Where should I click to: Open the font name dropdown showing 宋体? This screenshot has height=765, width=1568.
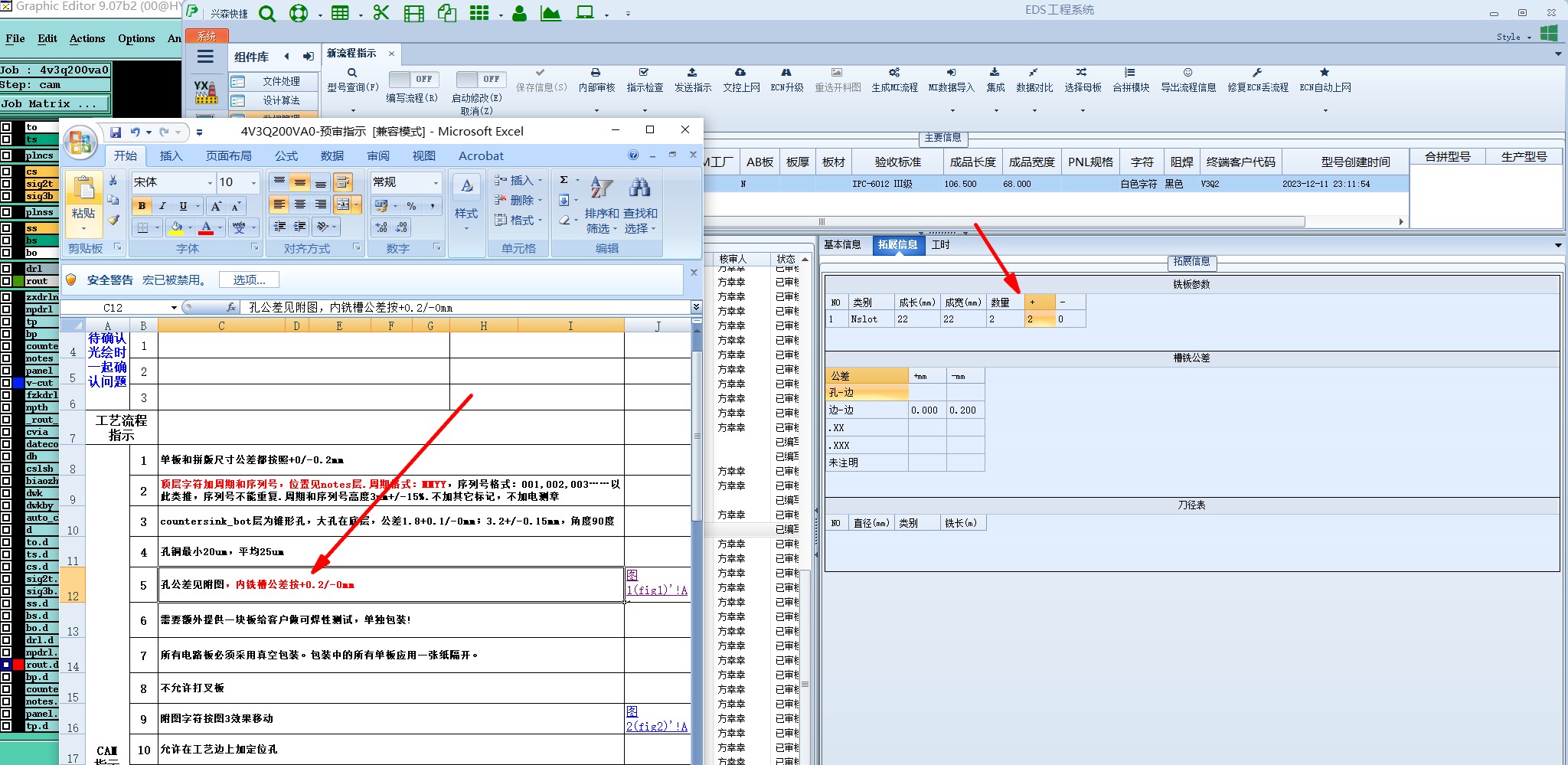point(209,182)
